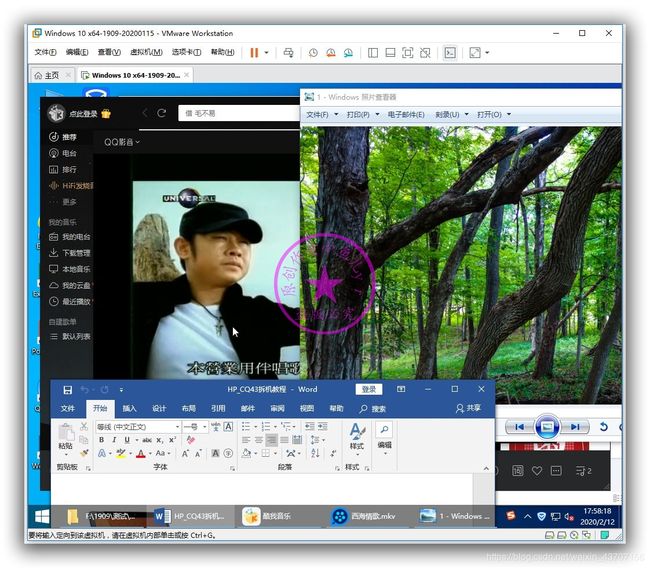
Task: Click the save icon in Word title bar
Action: pyautogui.click(x=68, y=390)
